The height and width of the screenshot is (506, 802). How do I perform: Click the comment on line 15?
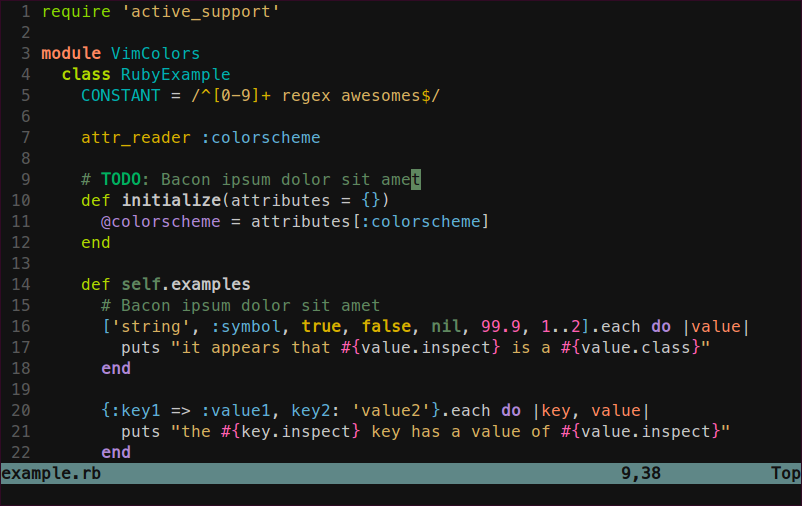point(240,305)
